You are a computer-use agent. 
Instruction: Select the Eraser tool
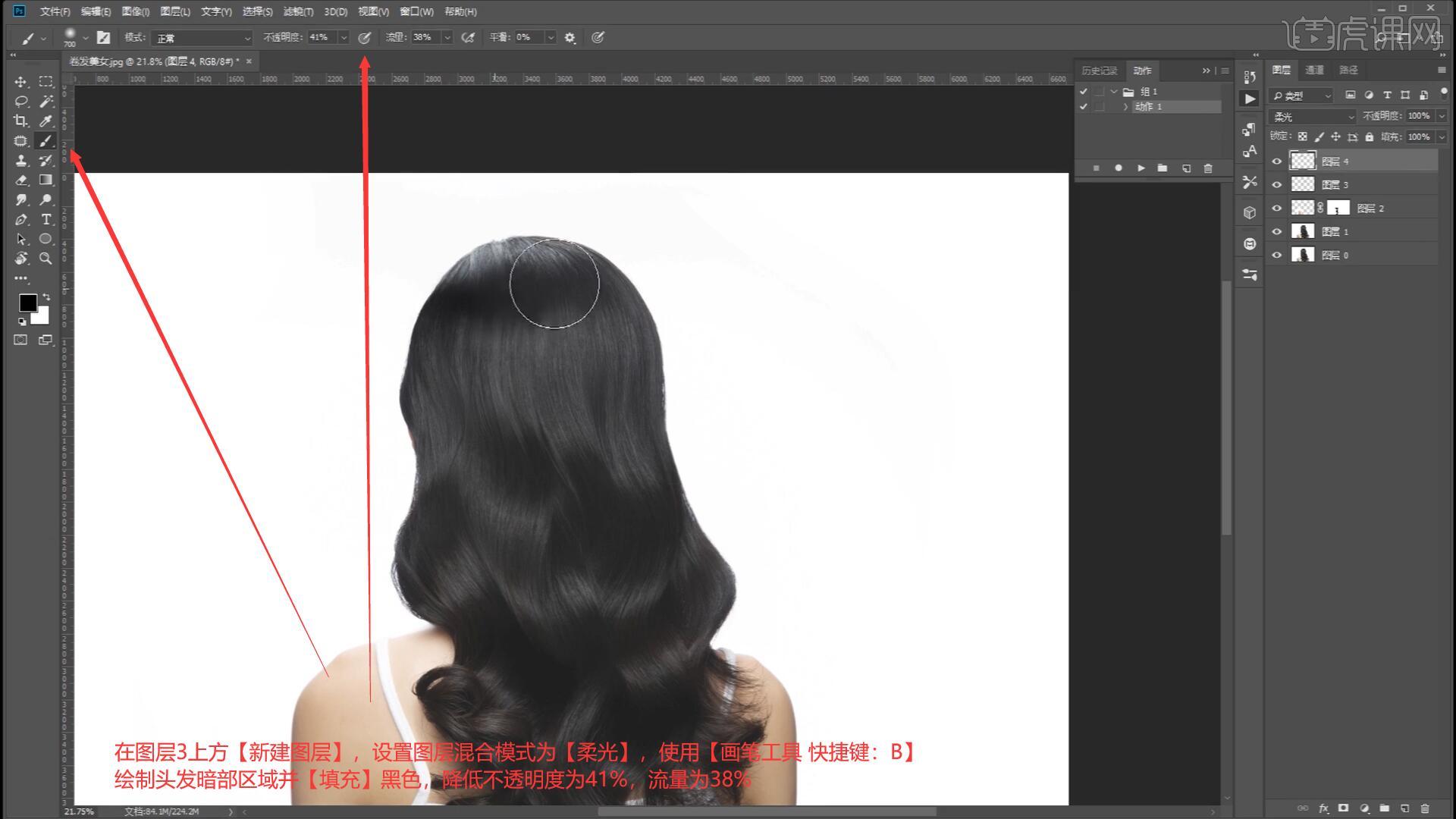tap(20, 180)
